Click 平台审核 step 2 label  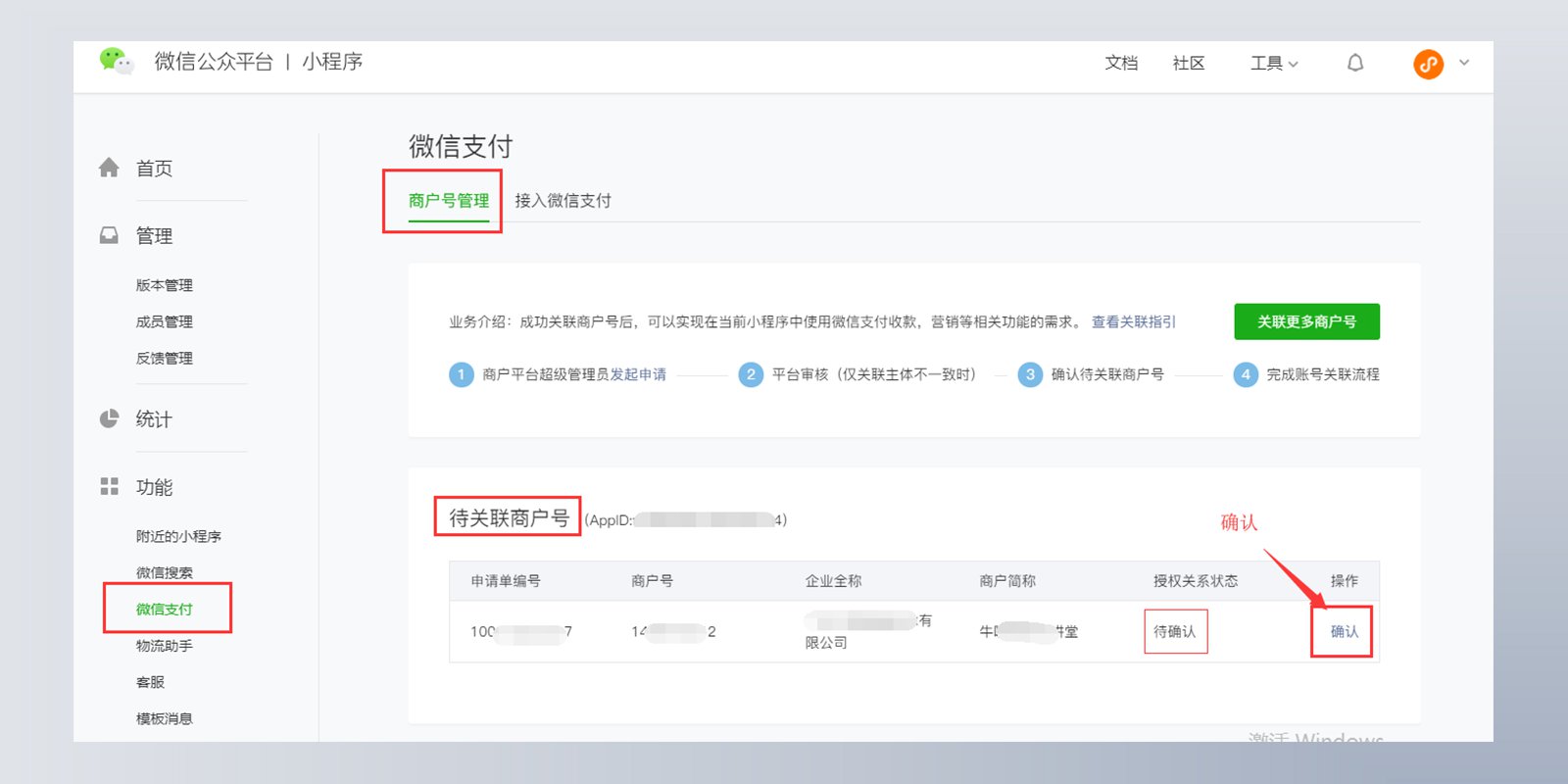pyautogui.click(x=874, y=374)
